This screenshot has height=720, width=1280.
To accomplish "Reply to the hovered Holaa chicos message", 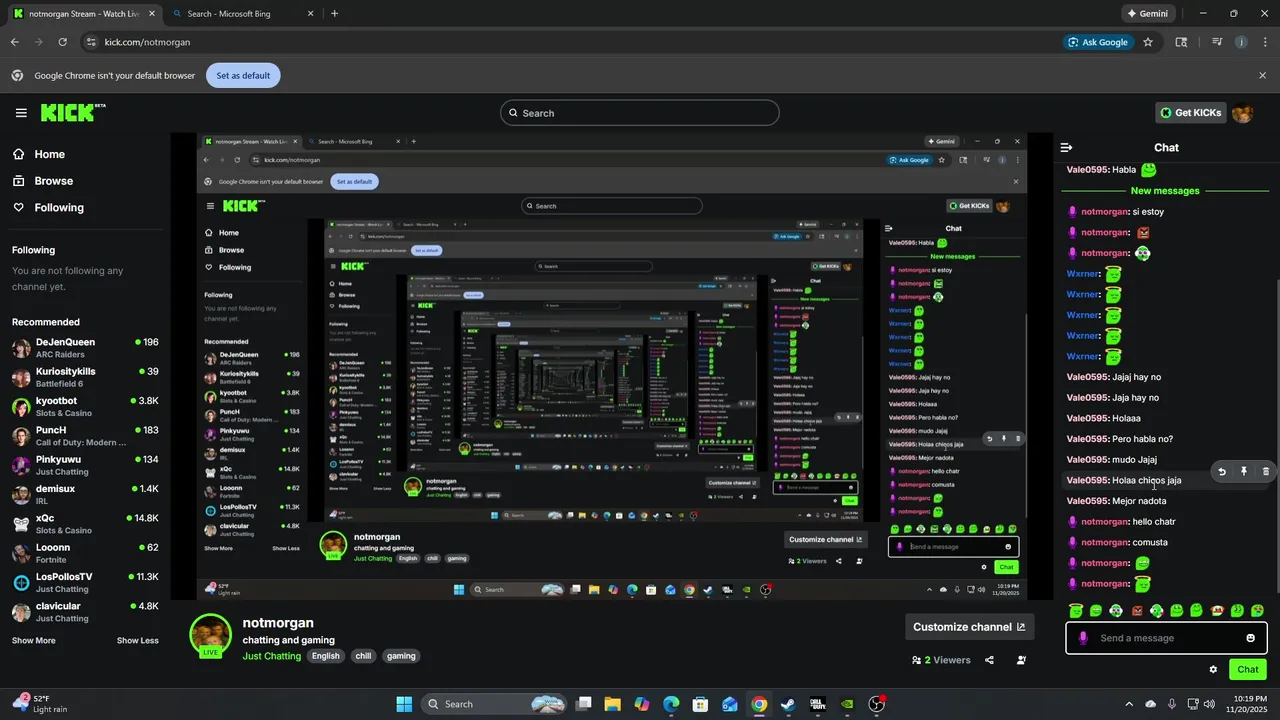I will [x=1221, y=471].
